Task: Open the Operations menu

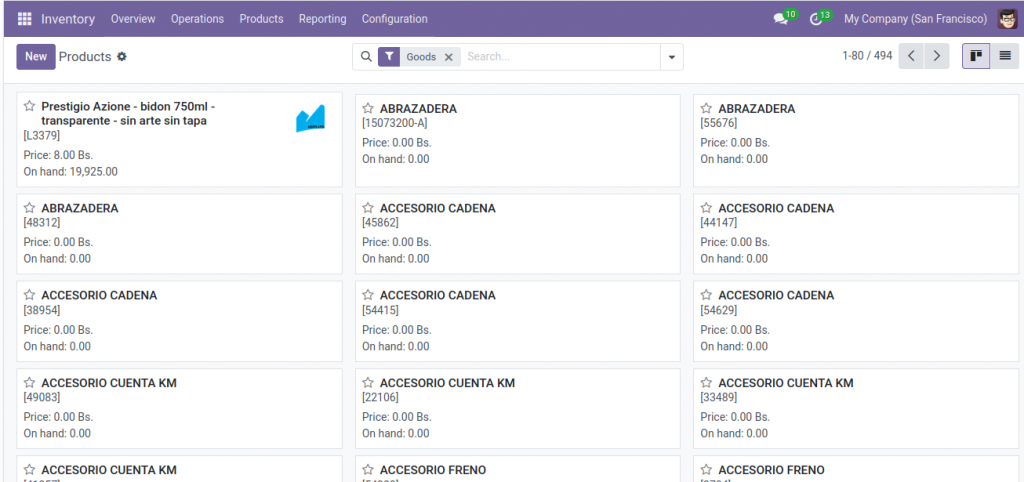Action: coord(197,19)
